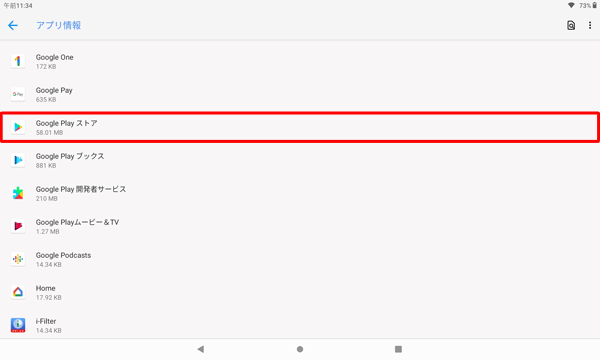The image size is (600, 360).
Task: Open the search apps icon
Action: point(571,26)
